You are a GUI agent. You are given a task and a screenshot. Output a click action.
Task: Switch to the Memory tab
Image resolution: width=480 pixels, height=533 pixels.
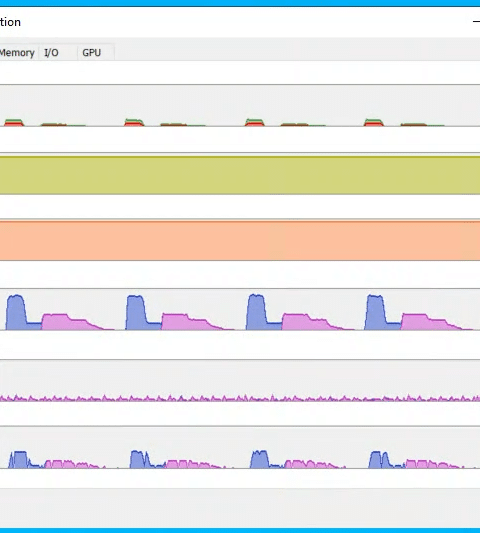18,53
